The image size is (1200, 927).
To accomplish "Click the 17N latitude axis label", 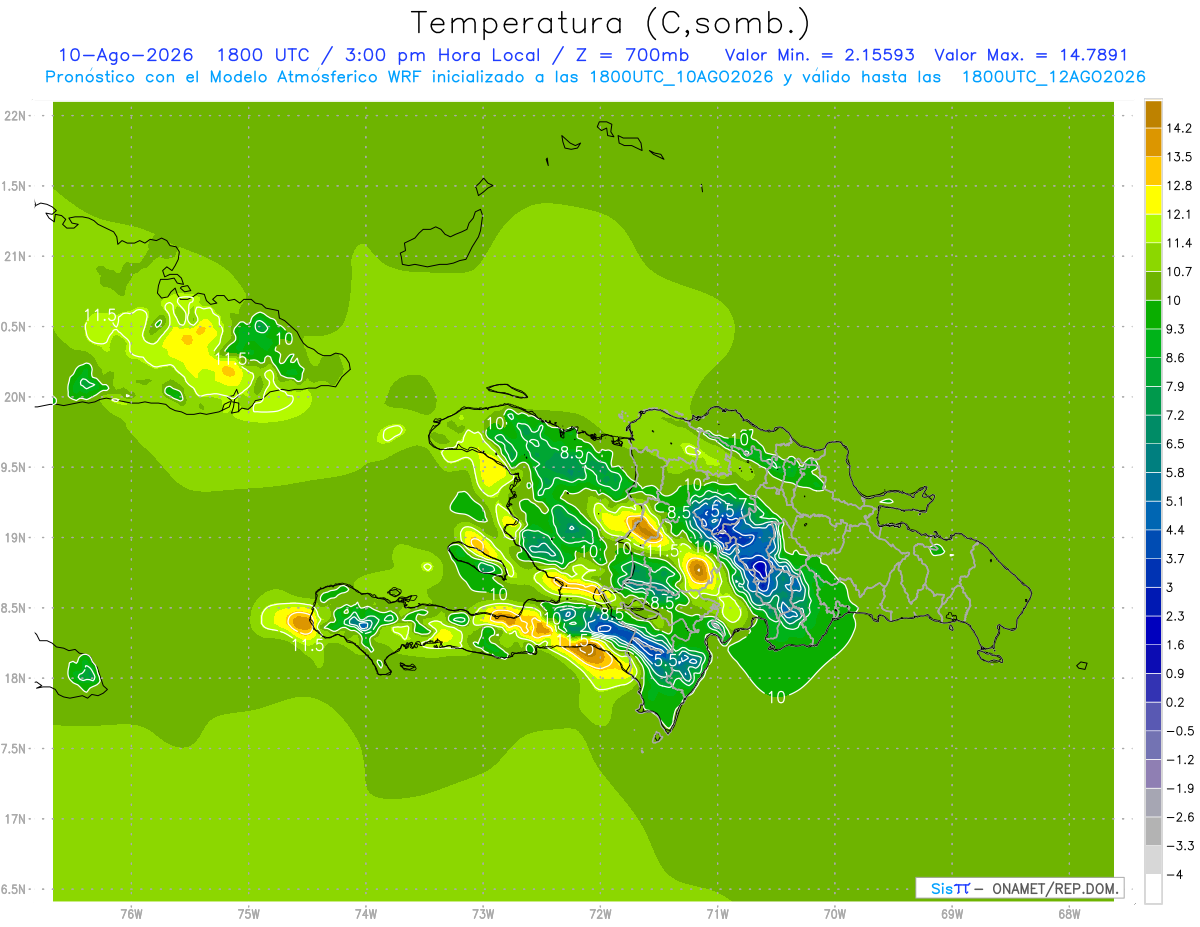I will click(16, 820).
